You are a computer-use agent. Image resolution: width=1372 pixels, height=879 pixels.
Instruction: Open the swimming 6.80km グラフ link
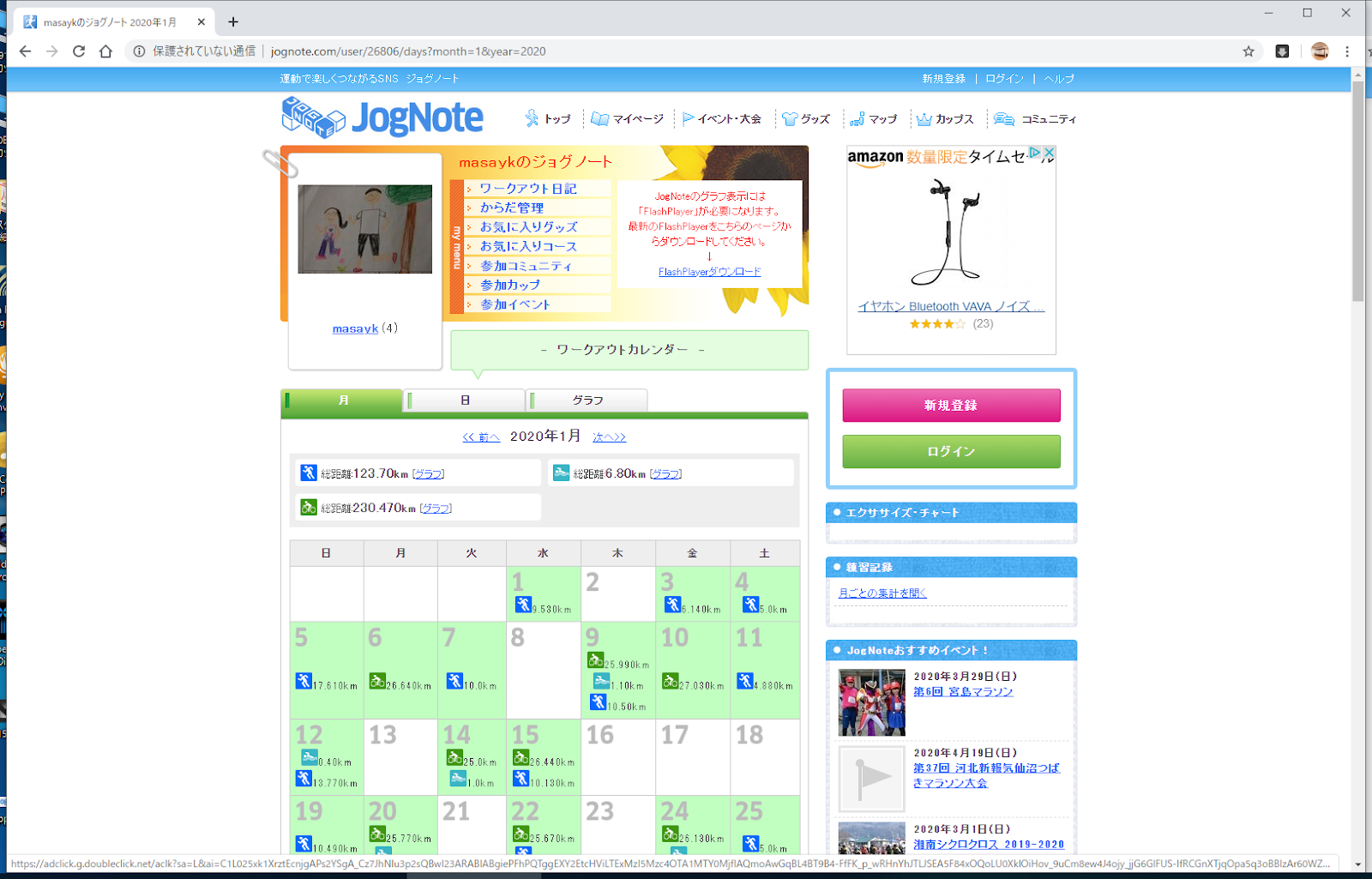click(x=666, y=474)
